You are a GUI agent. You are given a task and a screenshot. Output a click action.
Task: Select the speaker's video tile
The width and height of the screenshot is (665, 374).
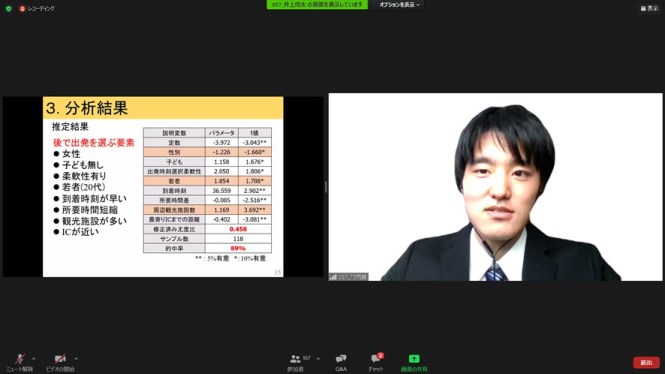[495, 187]
